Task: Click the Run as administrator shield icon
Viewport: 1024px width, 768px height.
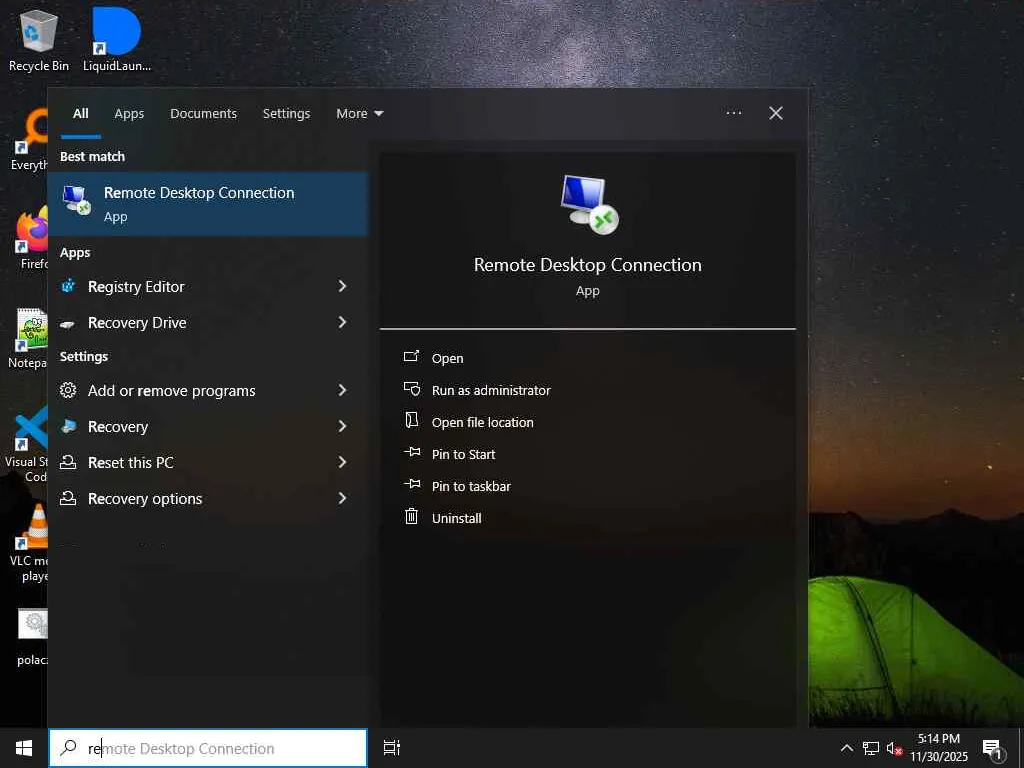Action: coord(411,389)
